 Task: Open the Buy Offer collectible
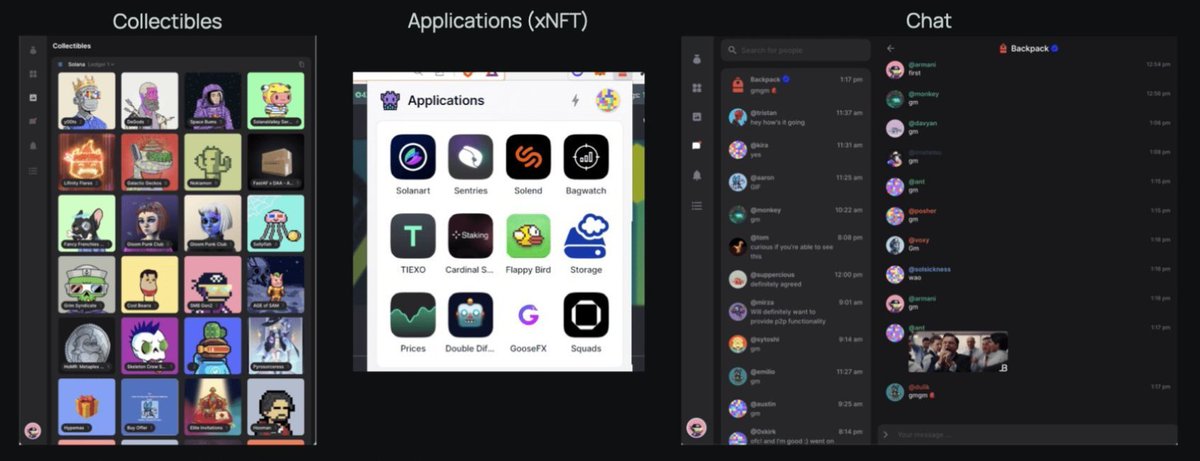point(150,407)
